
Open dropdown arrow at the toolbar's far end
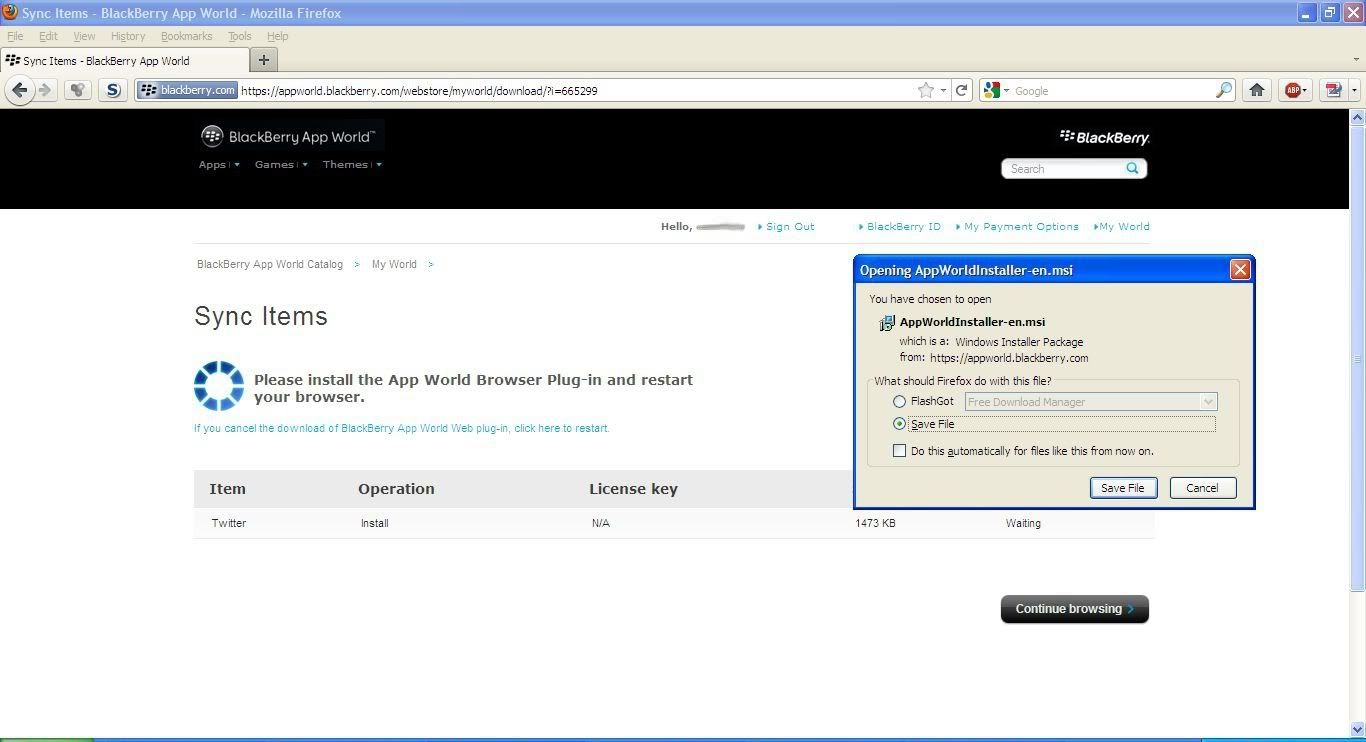pyautogui.click(x=1354, y=90)
